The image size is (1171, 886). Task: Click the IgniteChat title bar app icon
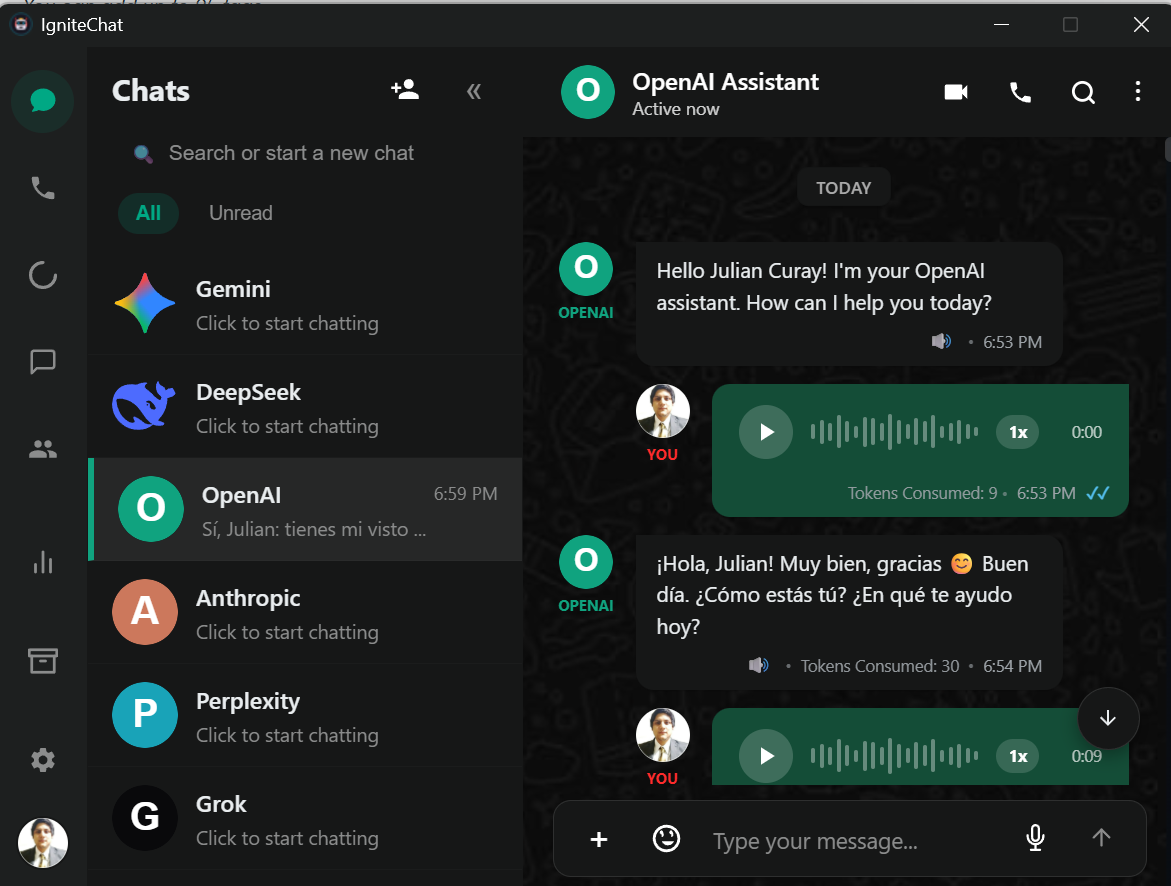point(20,25)
